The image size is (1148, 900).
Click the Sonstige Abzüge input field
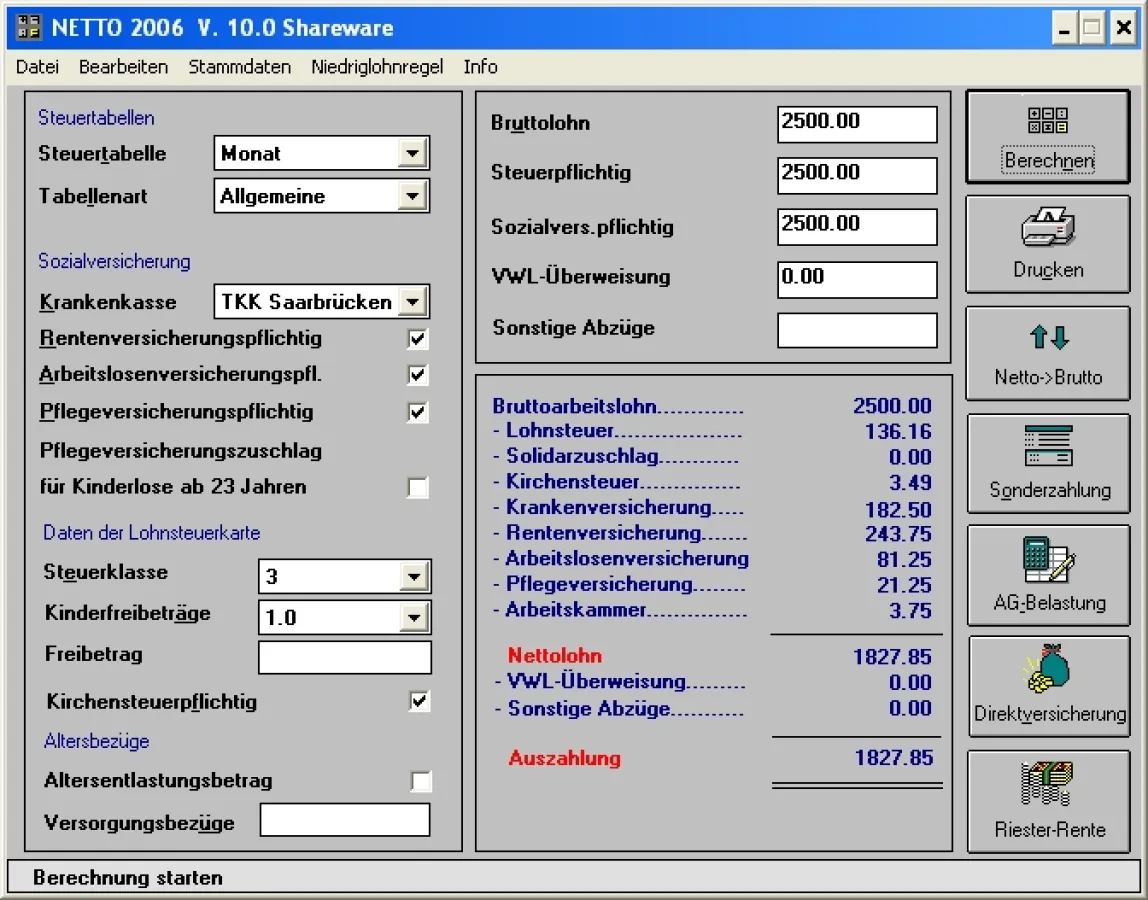857,330
